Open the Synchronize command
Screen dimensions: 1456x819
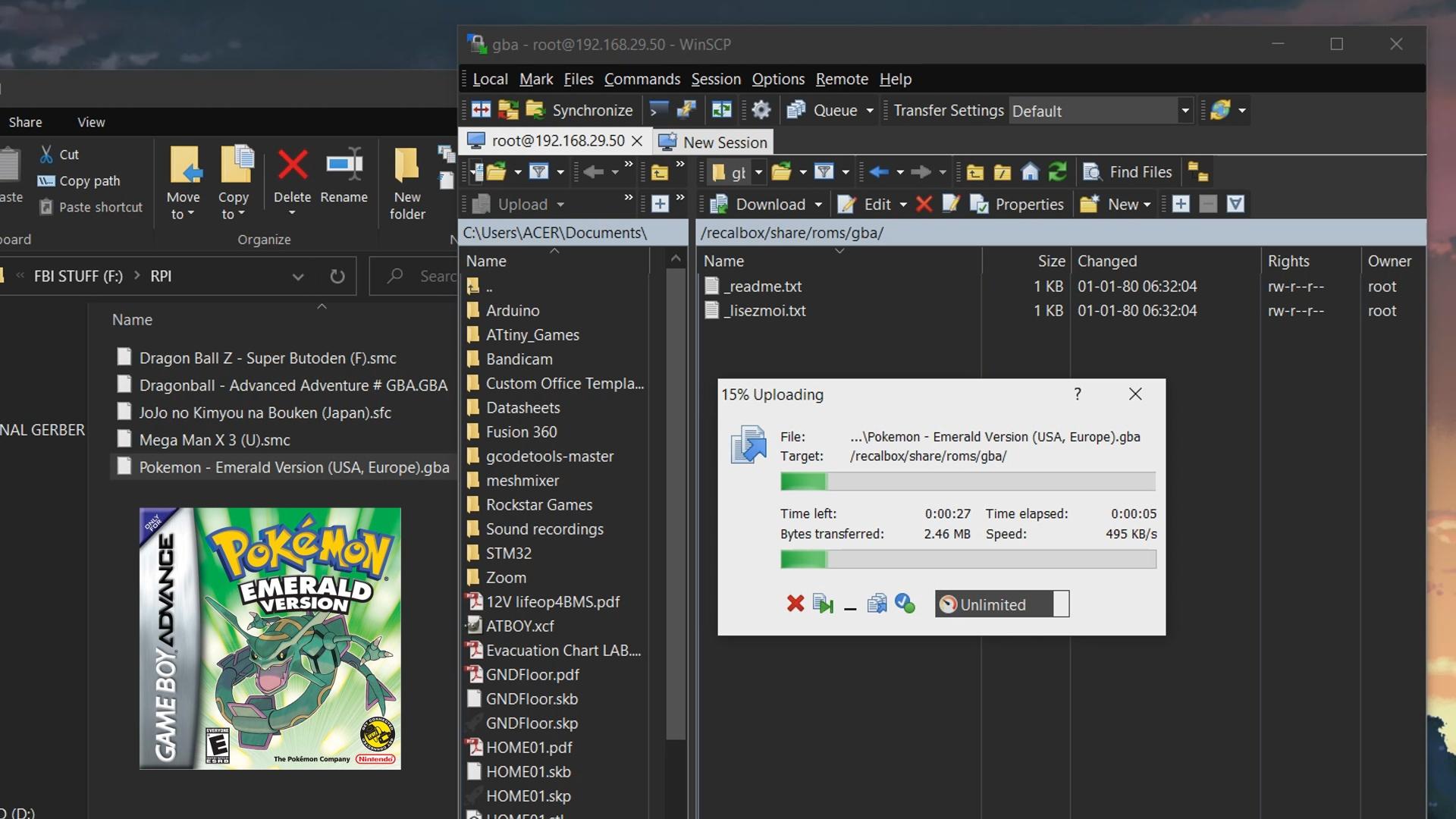580,110
